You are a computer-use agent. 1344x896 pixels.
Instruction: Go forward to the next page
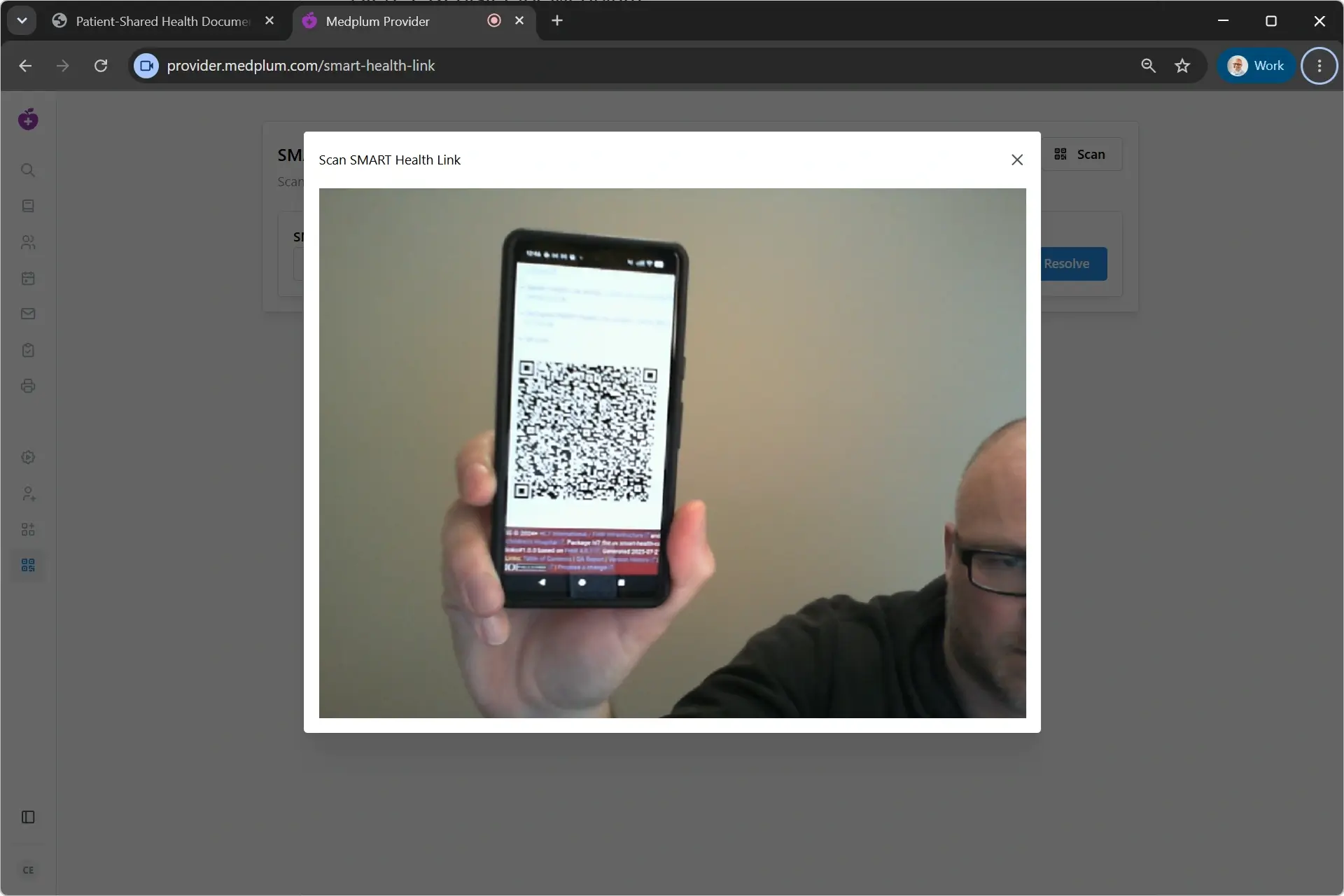63,66
